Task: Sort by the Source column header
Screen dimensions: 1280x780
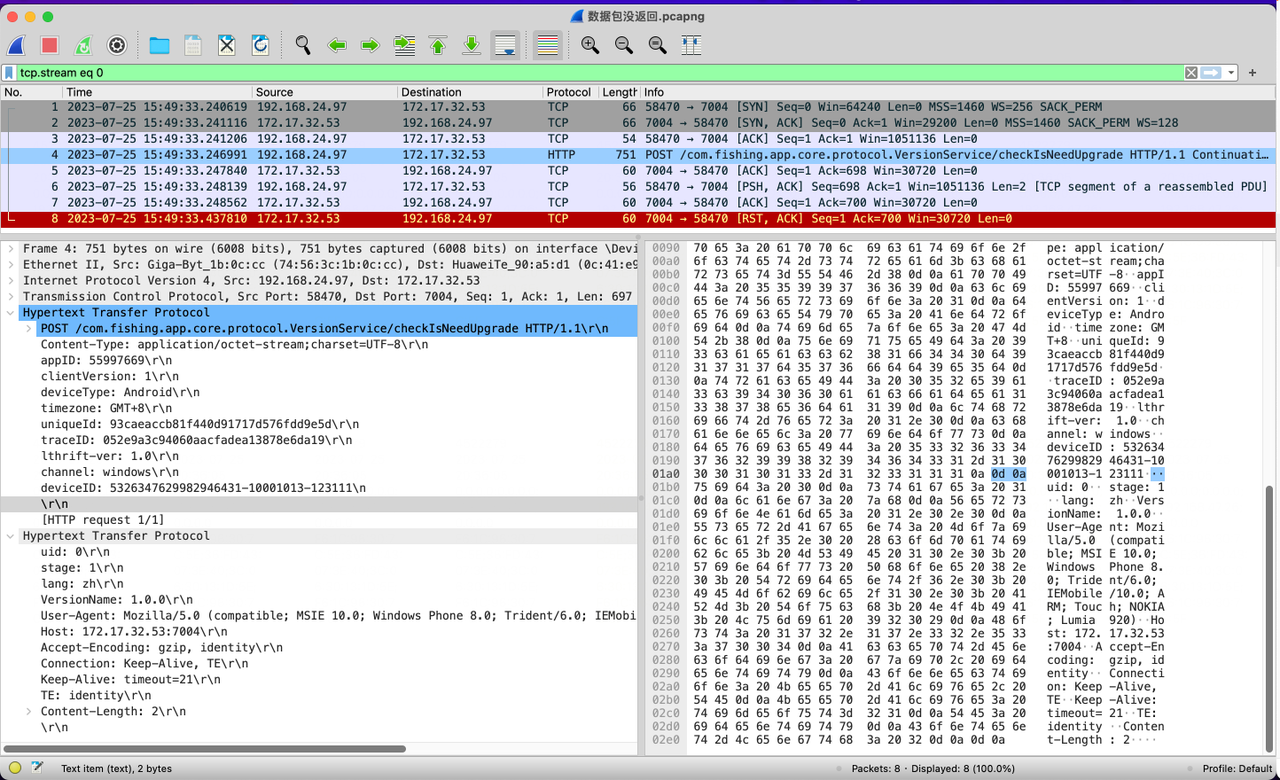Action: click(324, 92)
